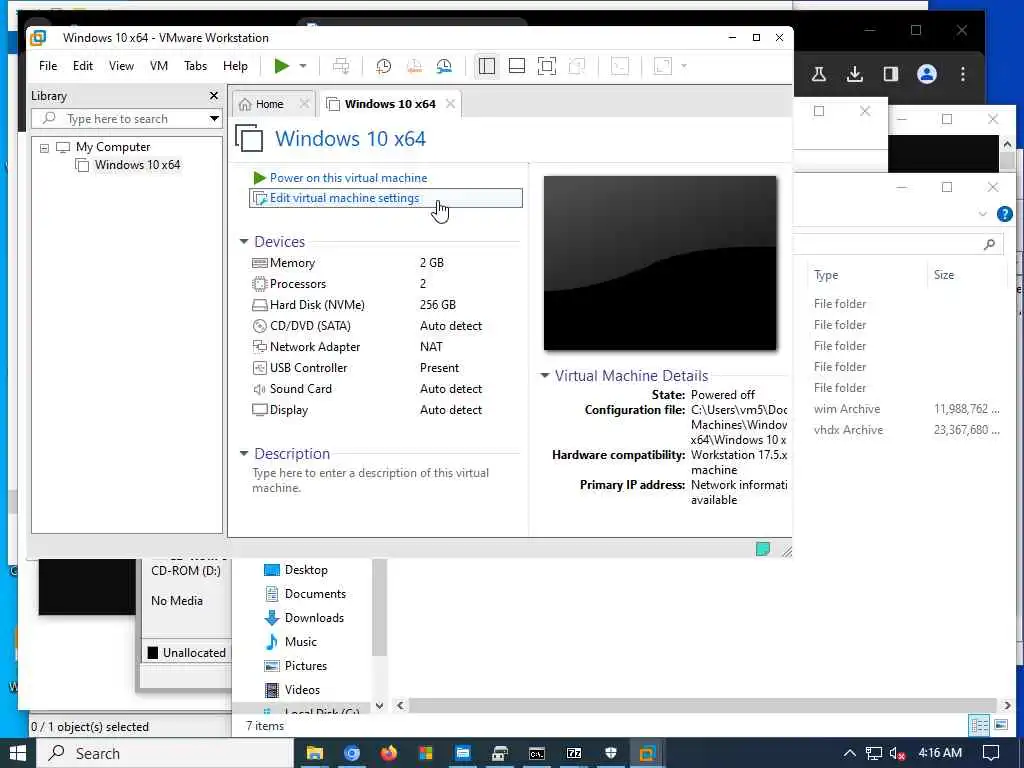Open the Edit menu
Screen dimensions: 1024x768
pos(83,66)
